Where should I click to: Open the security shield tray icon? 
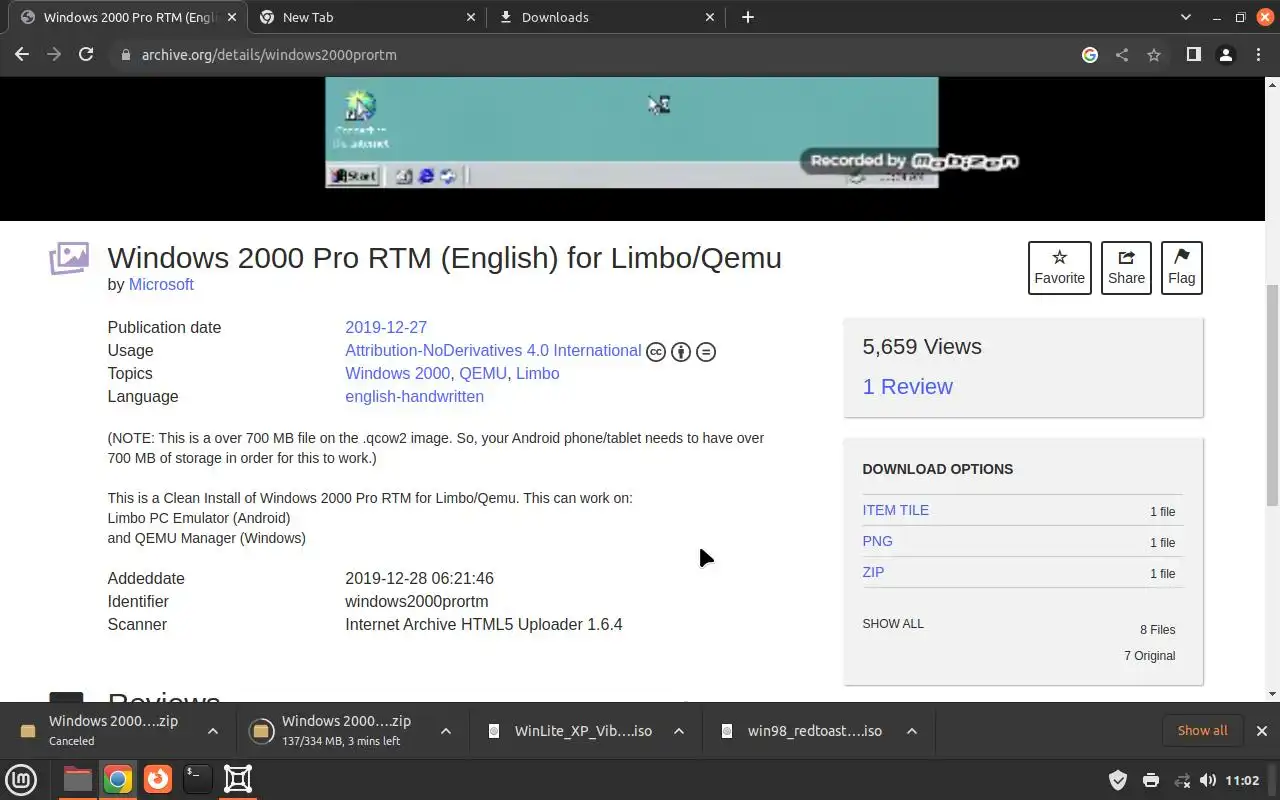1119,780
